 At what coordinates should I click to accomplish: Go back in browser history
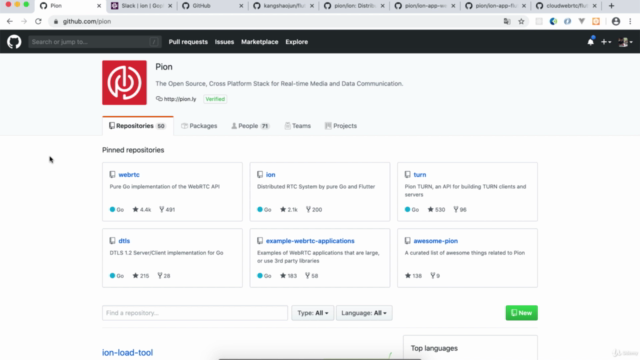pos(9,21)
